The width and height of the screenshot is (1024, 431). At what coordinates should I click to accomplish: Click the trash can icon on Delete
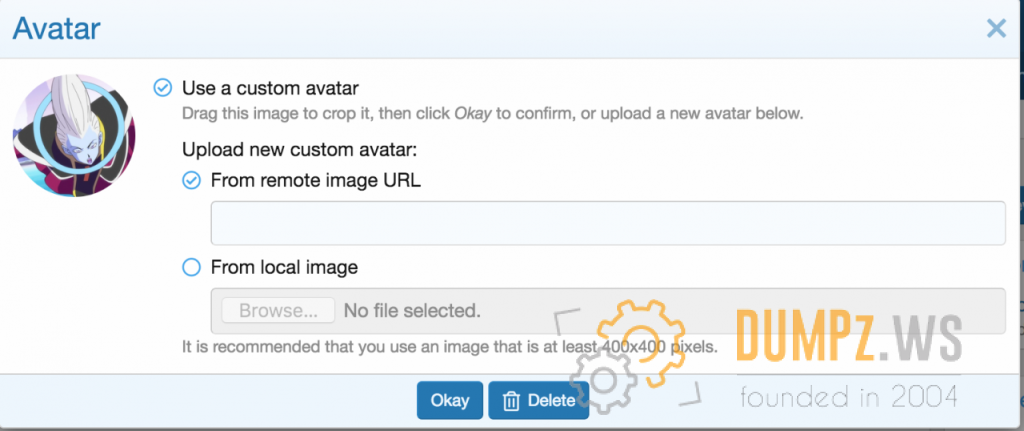coord(511,401)
